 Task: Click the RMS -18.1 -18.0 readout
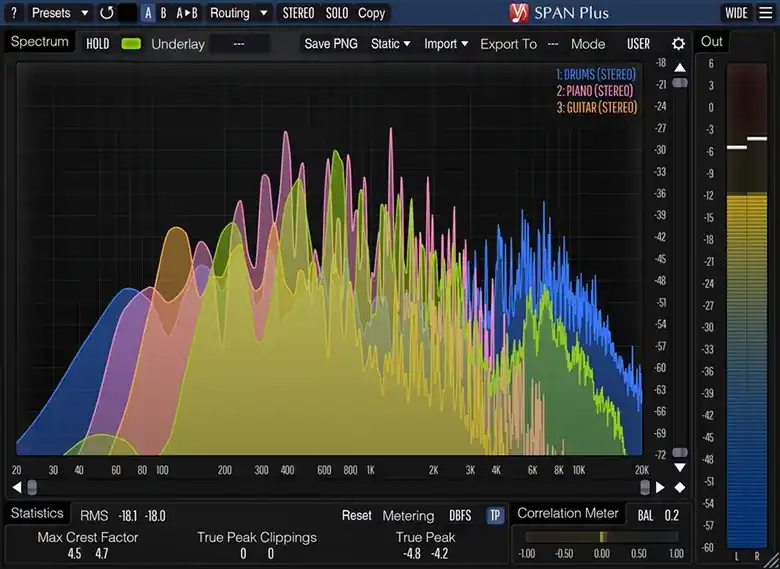click(x=123, y=516)
